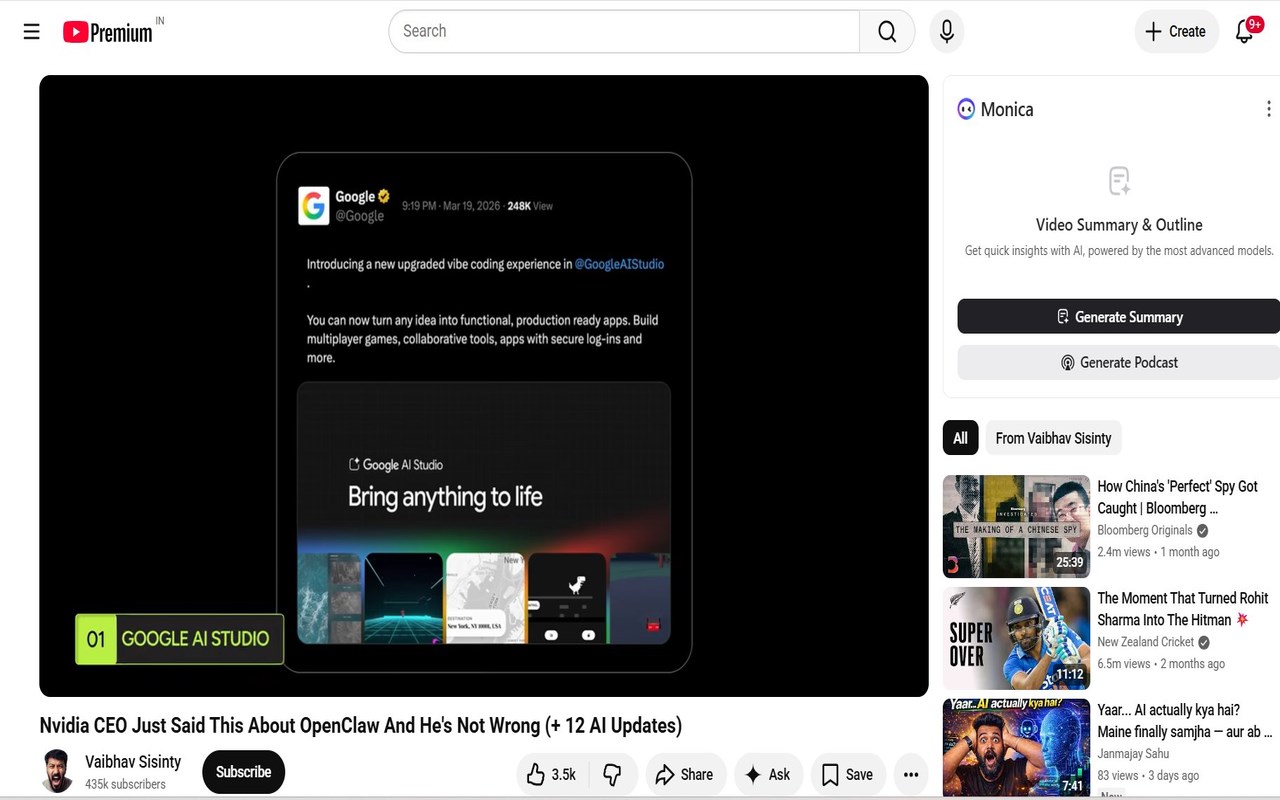Open the Rohit Sharma Super Over thumbnail
Viewport: 1280px width, 800px height.
click(x=1016, y=638)
